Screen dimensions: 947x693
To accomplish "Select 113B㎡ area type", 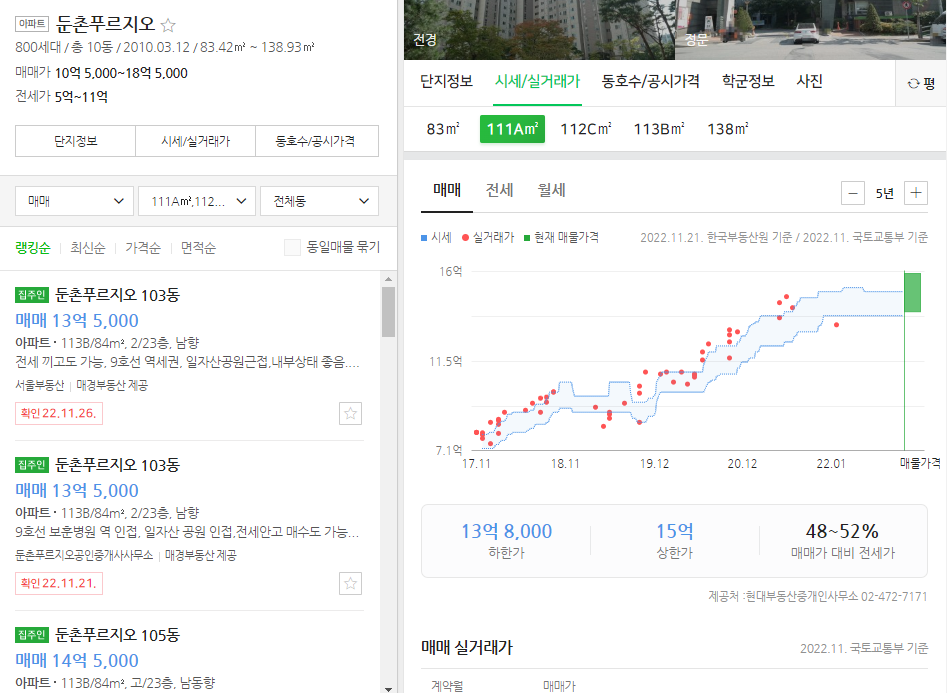I will [659, 129].
